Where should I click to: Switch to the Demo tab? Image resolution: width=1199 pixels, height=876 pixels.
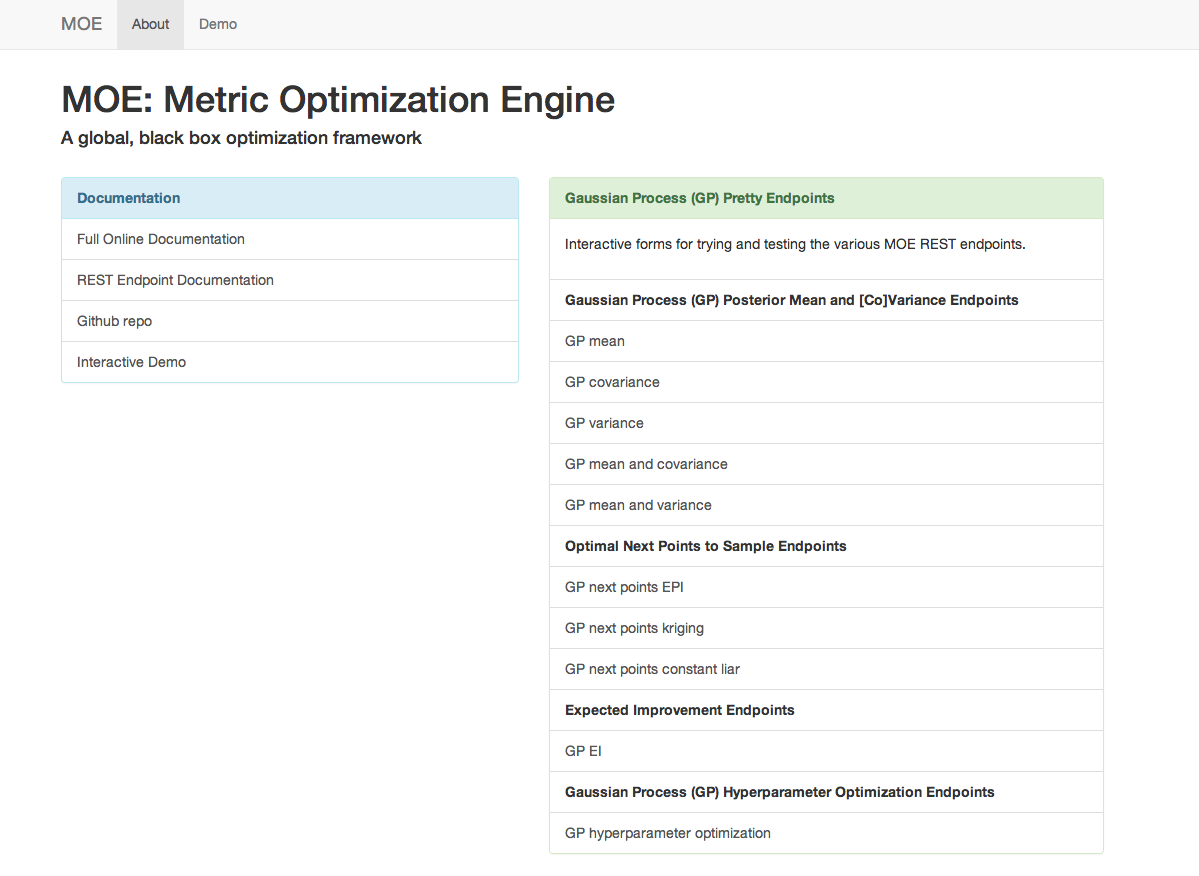218,24
